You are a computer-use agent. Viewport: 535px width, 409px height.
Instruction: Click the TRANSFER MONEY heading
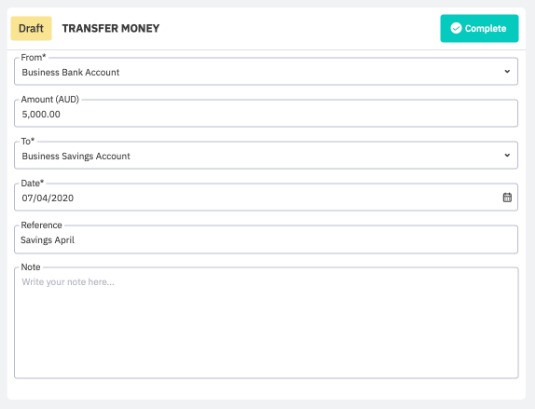pos(111,28)
